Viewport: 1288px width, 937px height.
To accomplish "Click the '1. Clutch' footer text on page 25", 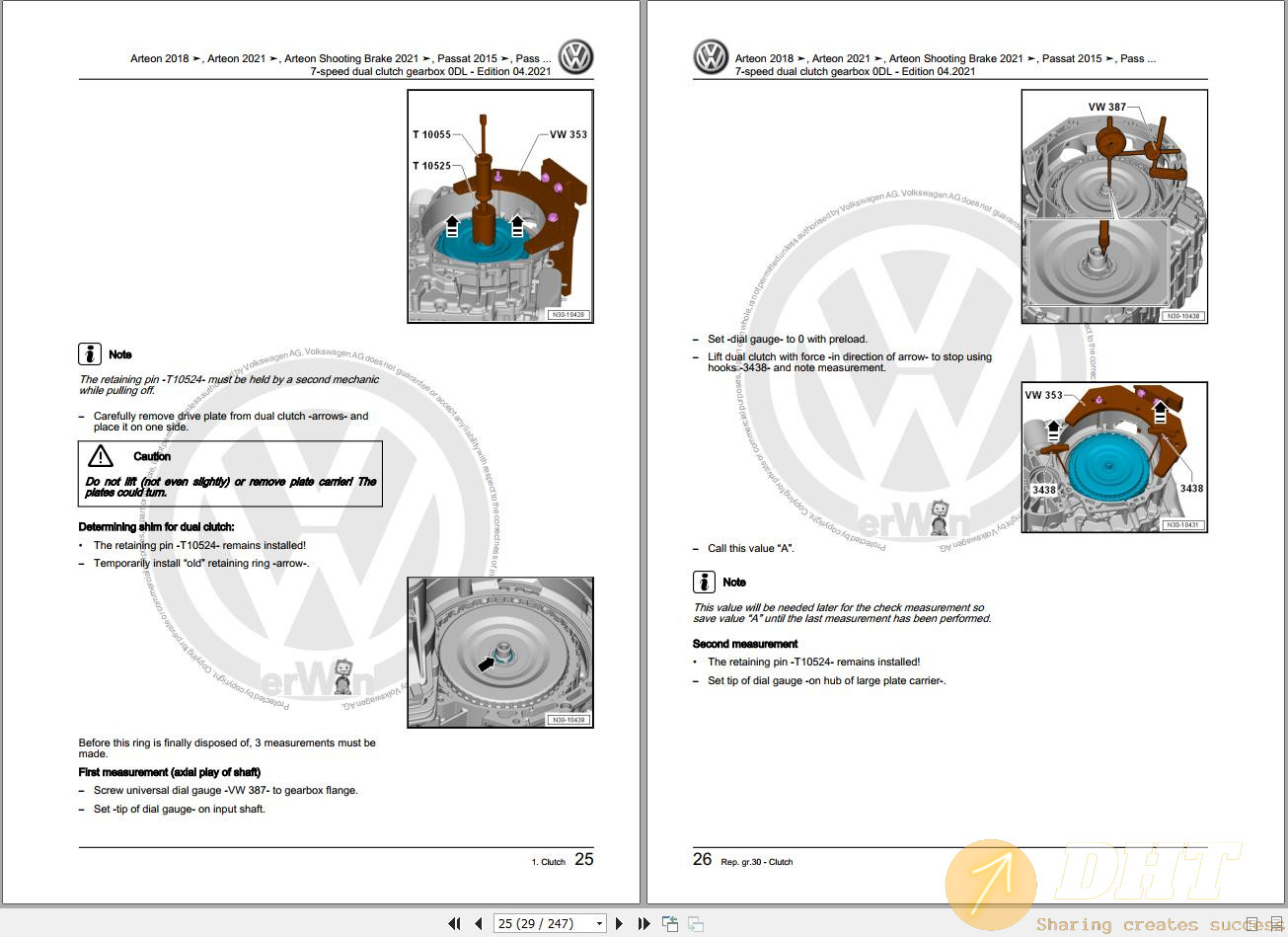I will pos(549,862).
